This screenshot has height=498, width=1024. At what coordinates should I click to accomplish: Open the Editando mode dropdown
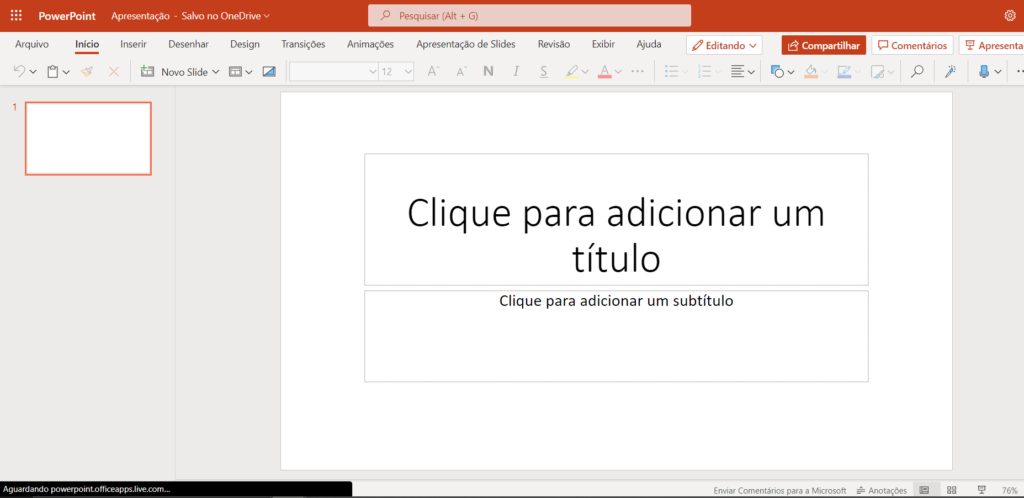point(724,45)
